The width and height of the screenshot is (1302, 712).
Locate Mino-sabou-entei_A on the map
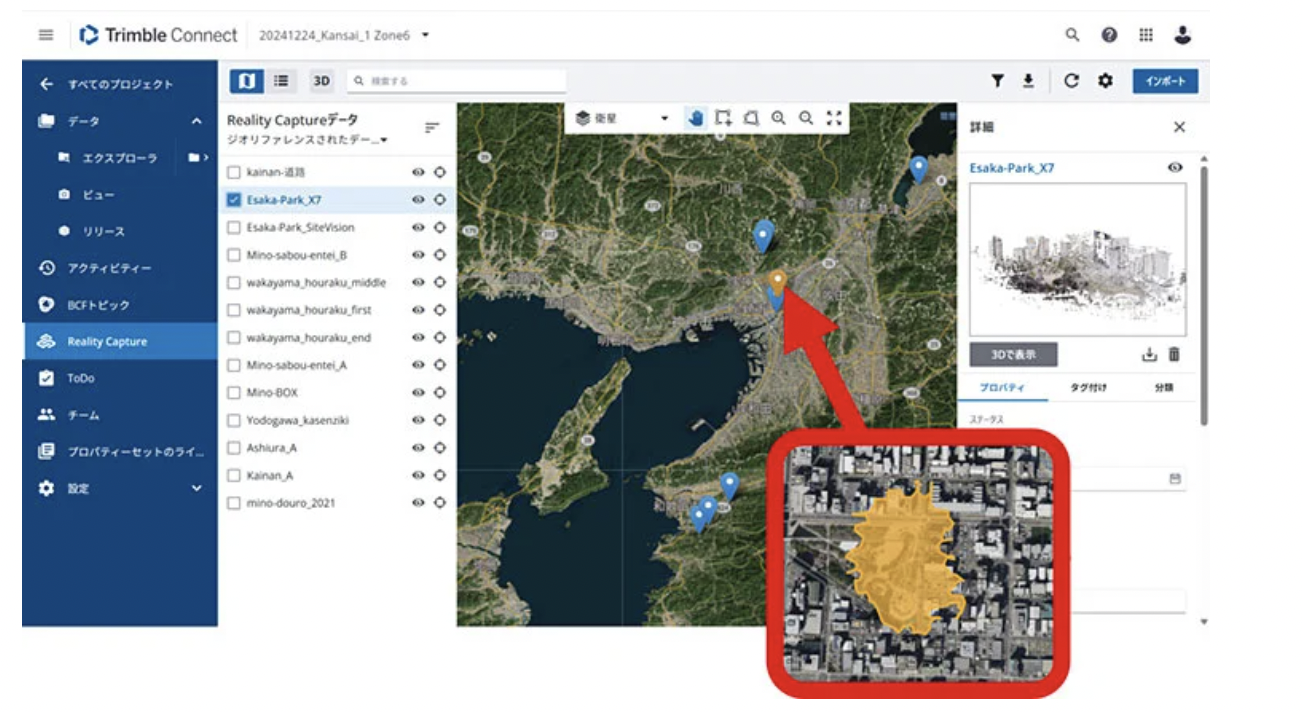[439, 365]
